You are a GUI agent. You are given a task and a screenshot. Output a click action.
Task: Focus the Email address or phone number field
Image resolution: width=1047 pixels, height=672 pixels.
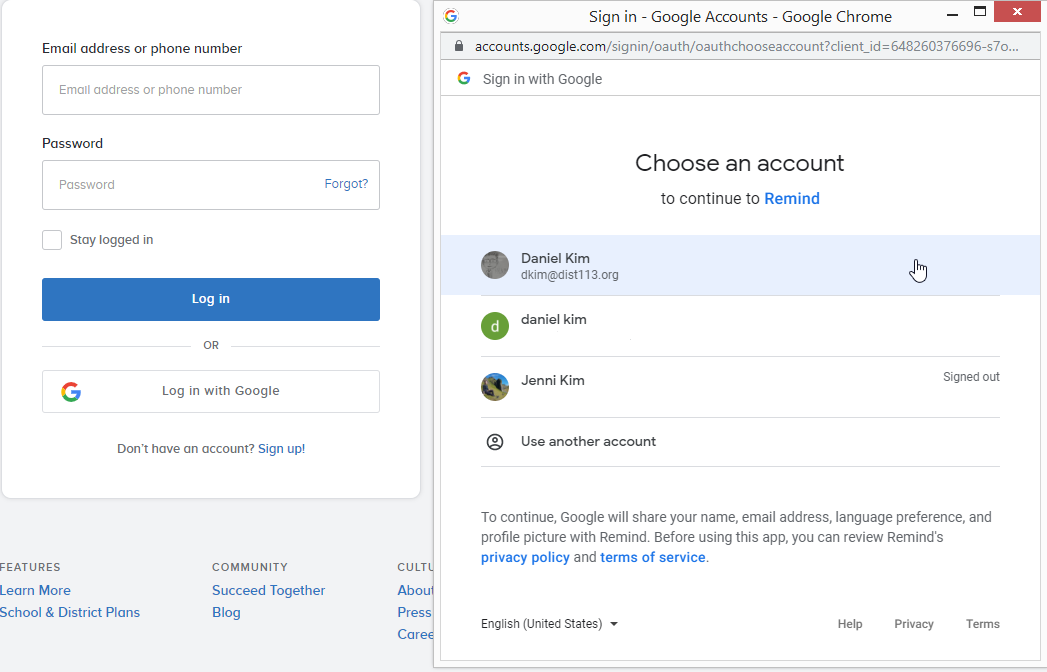(x=211, y=90)
